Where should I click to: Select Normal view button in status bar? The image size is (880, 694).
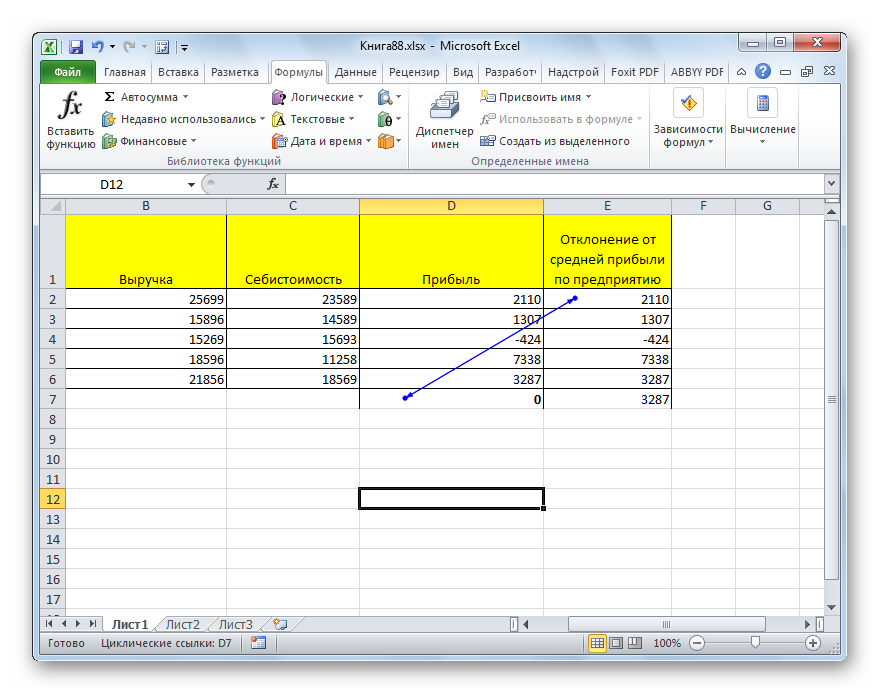pos(597,643)
